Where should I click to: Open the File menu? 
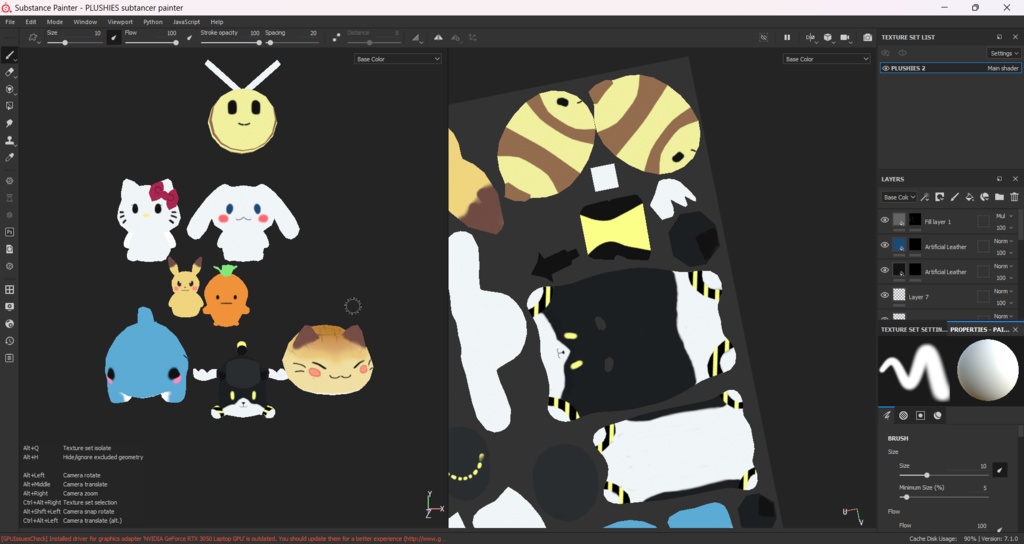[10, 22]
